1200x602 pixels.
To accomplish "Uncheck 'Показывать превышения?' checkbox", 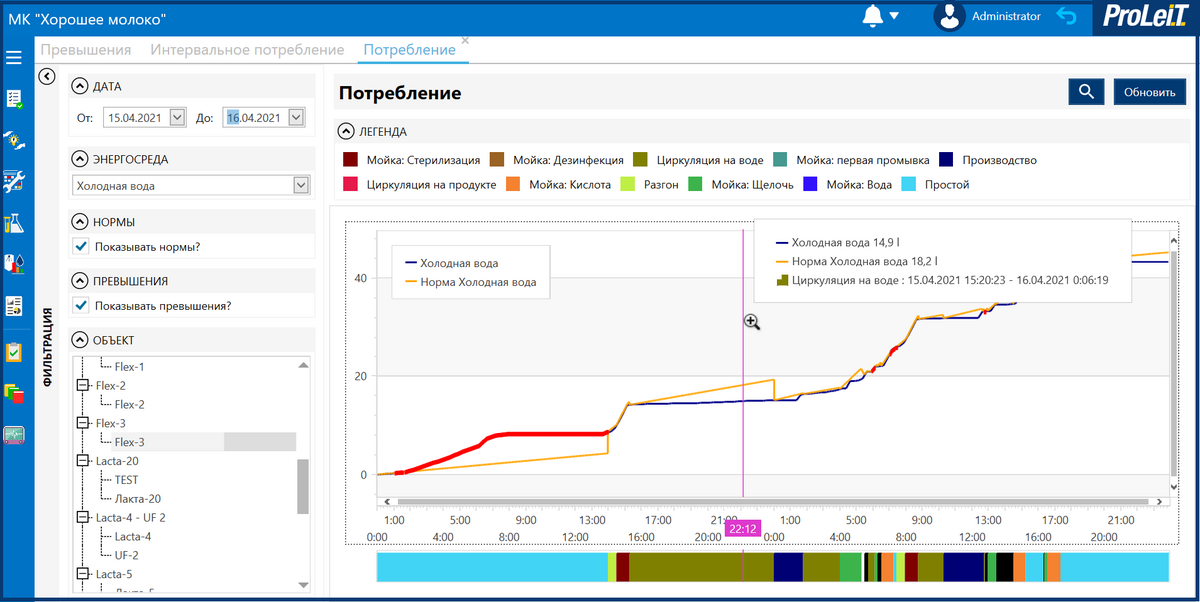I will (x=82, y=306).
